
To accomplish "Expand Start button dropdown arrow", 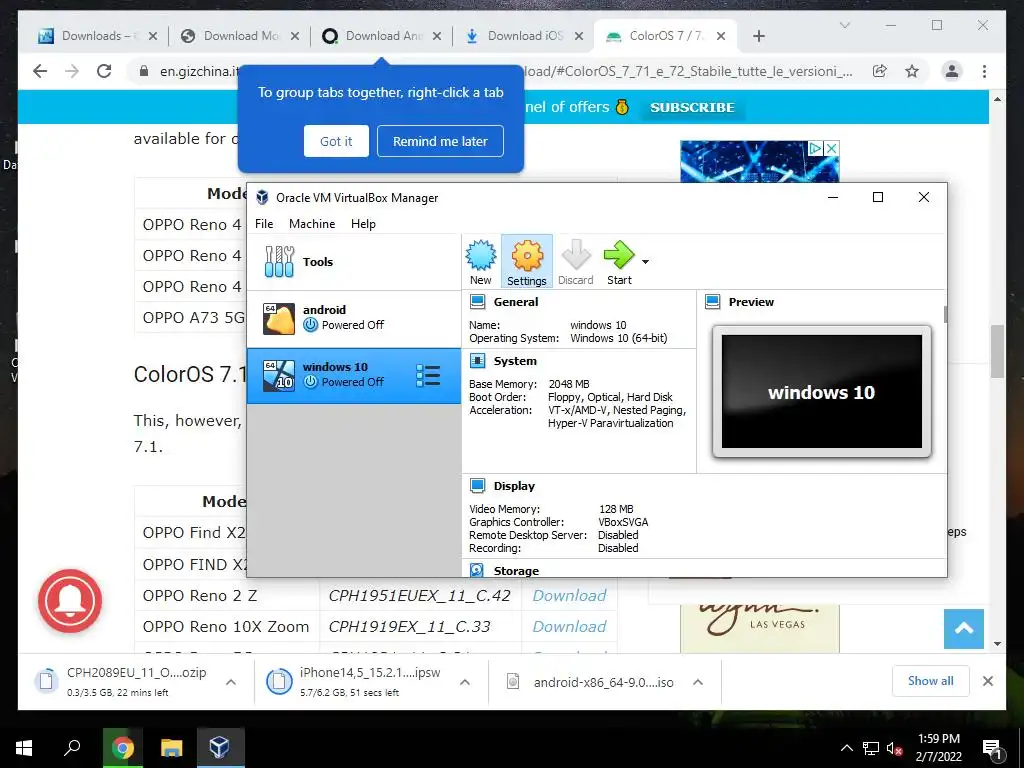I will click(645, 262).
